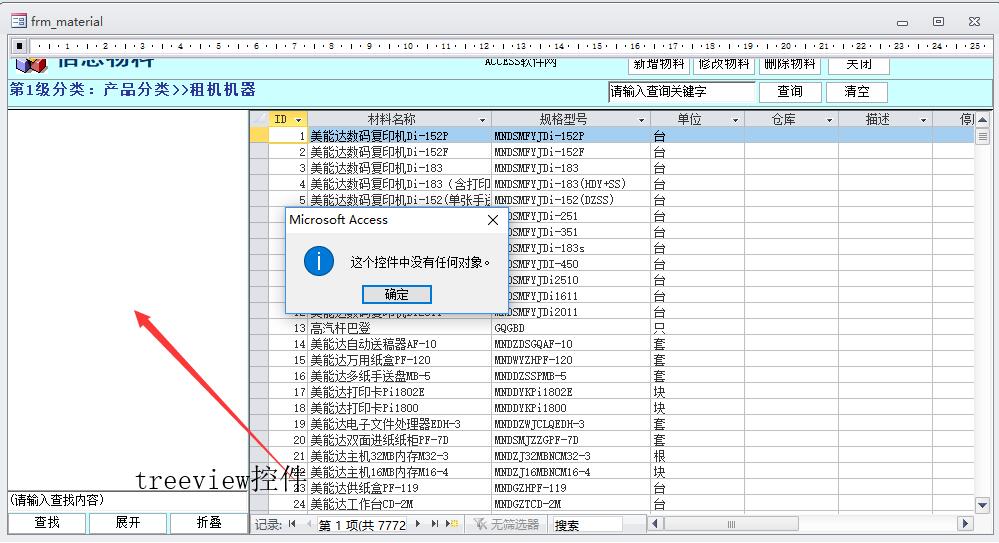Screen dimensions: 999x543
Task: Open the ID column dropdown arrow
Action: 298,120
